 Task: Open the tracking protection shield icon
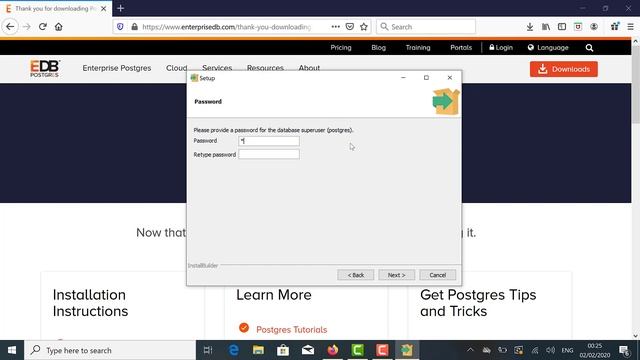coord(120,27)
